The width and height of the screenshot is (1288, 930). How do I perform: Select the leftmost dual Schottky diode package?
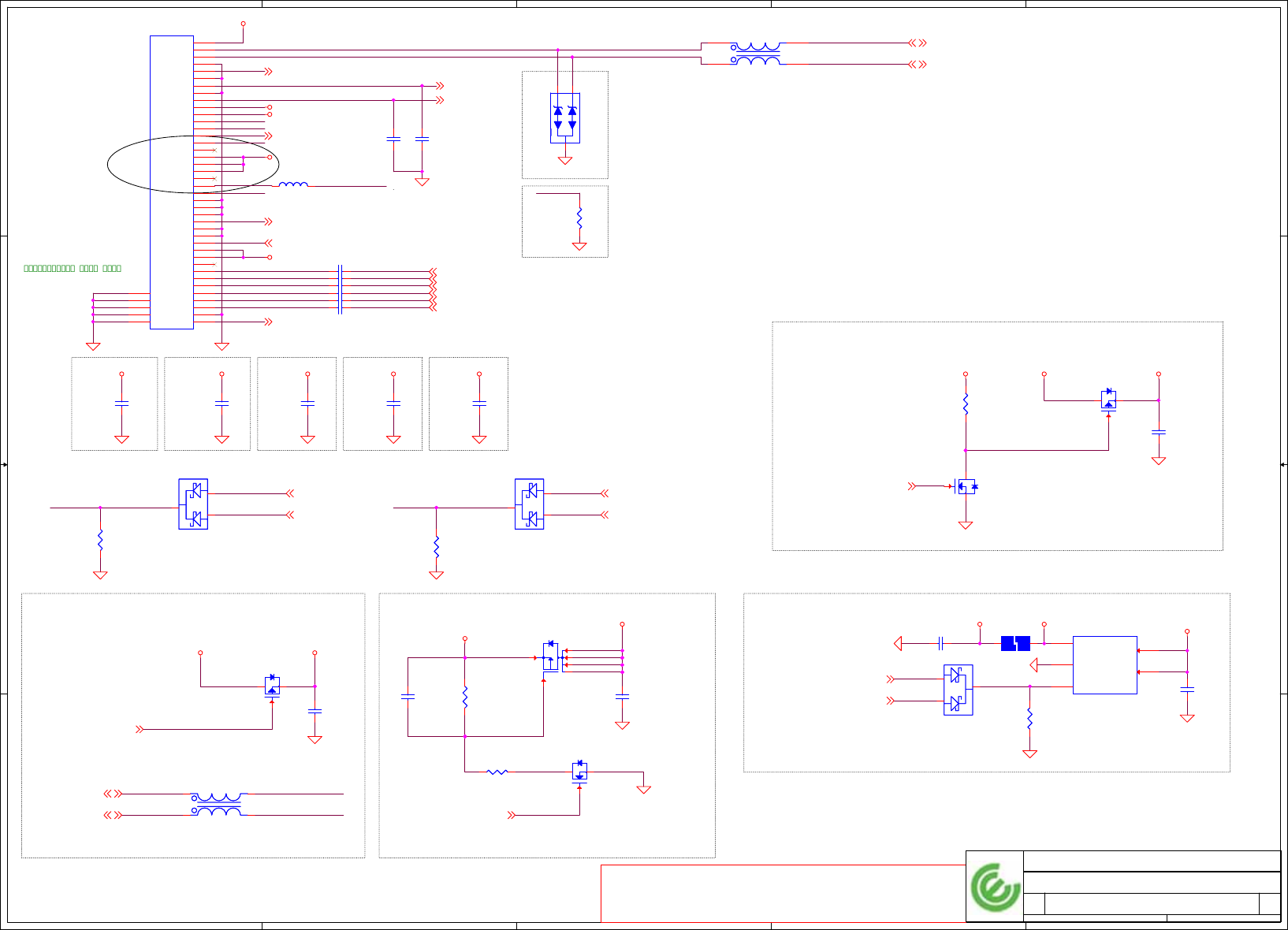pyautogui.click(x=193, y=504)
